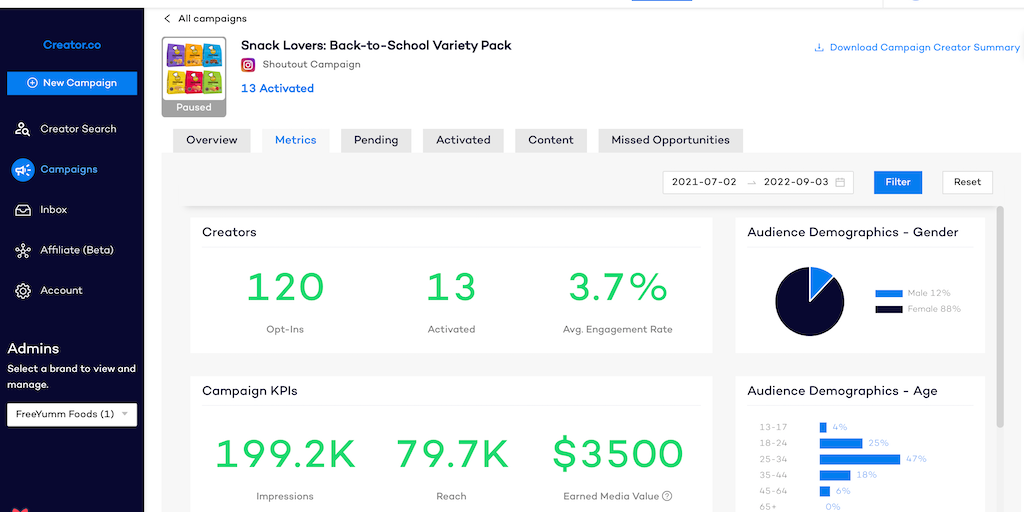Viewport: 1024px width, 512px height.
Task: Click the Campaigns megaphone icon
Action: point(22,170)
